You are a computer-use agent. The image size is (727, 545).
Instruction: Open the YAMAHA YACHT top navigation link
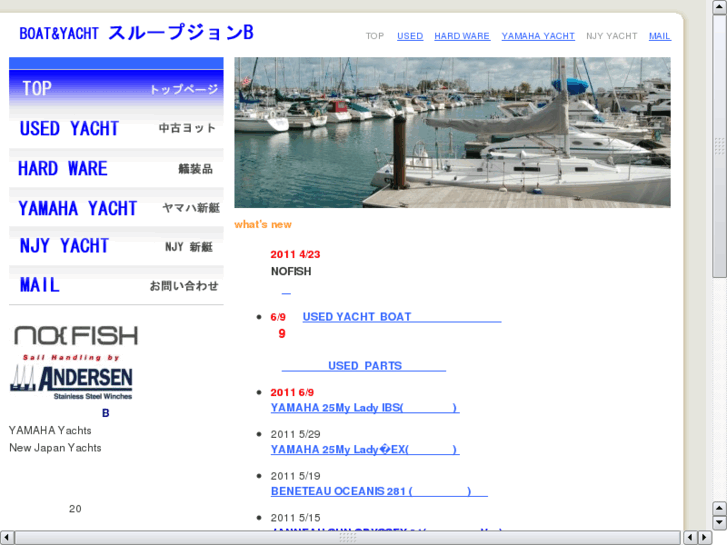pos(538,36)
